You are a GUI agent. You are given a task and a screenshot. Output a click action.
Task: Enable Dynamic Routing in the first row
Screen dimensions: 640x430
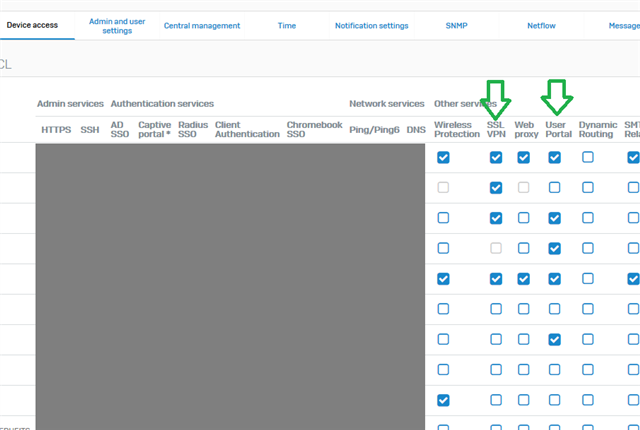(588, 157)
